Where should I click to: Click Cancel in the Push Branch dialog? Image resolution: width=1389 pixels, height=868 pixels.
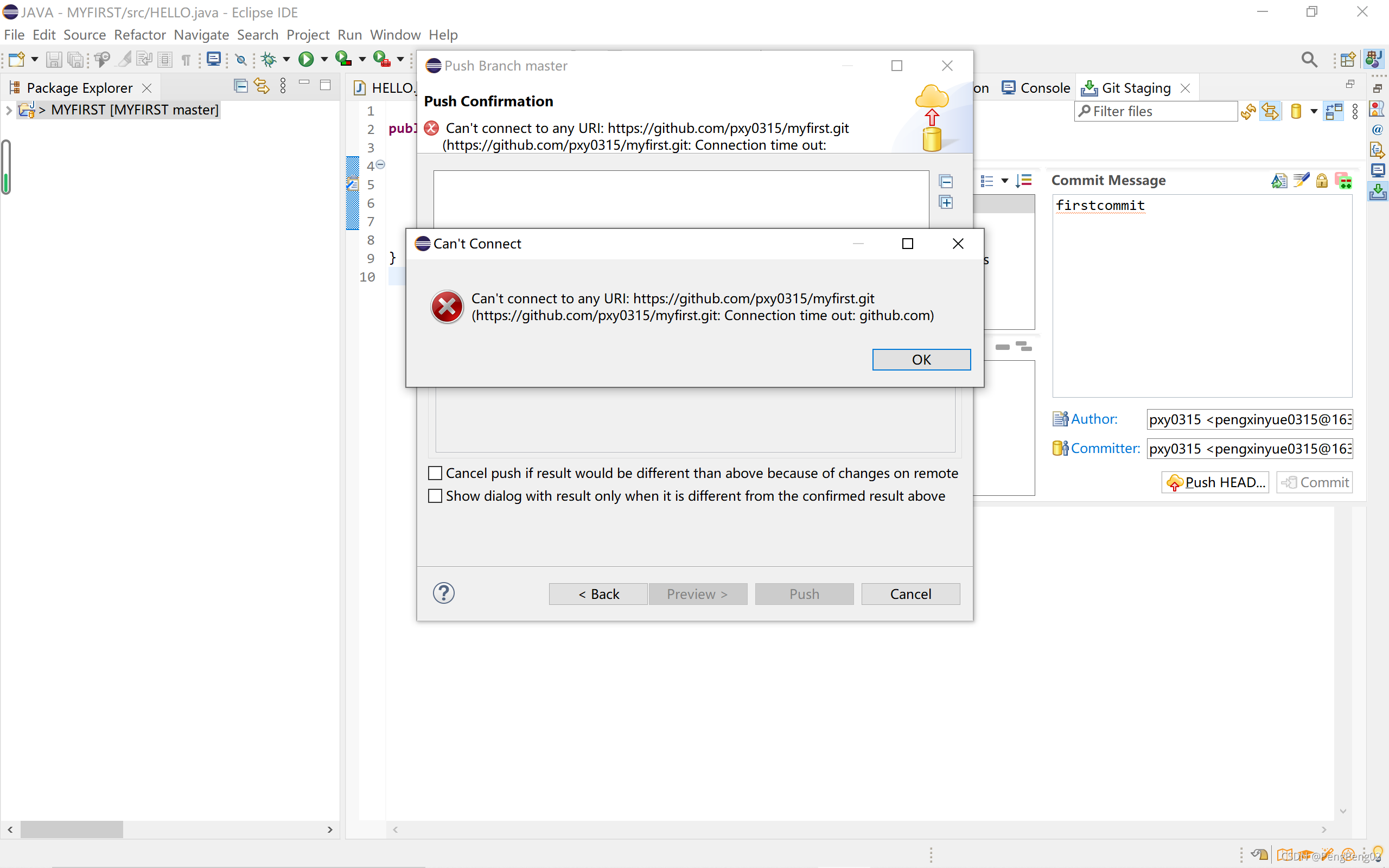pos(910,594)
